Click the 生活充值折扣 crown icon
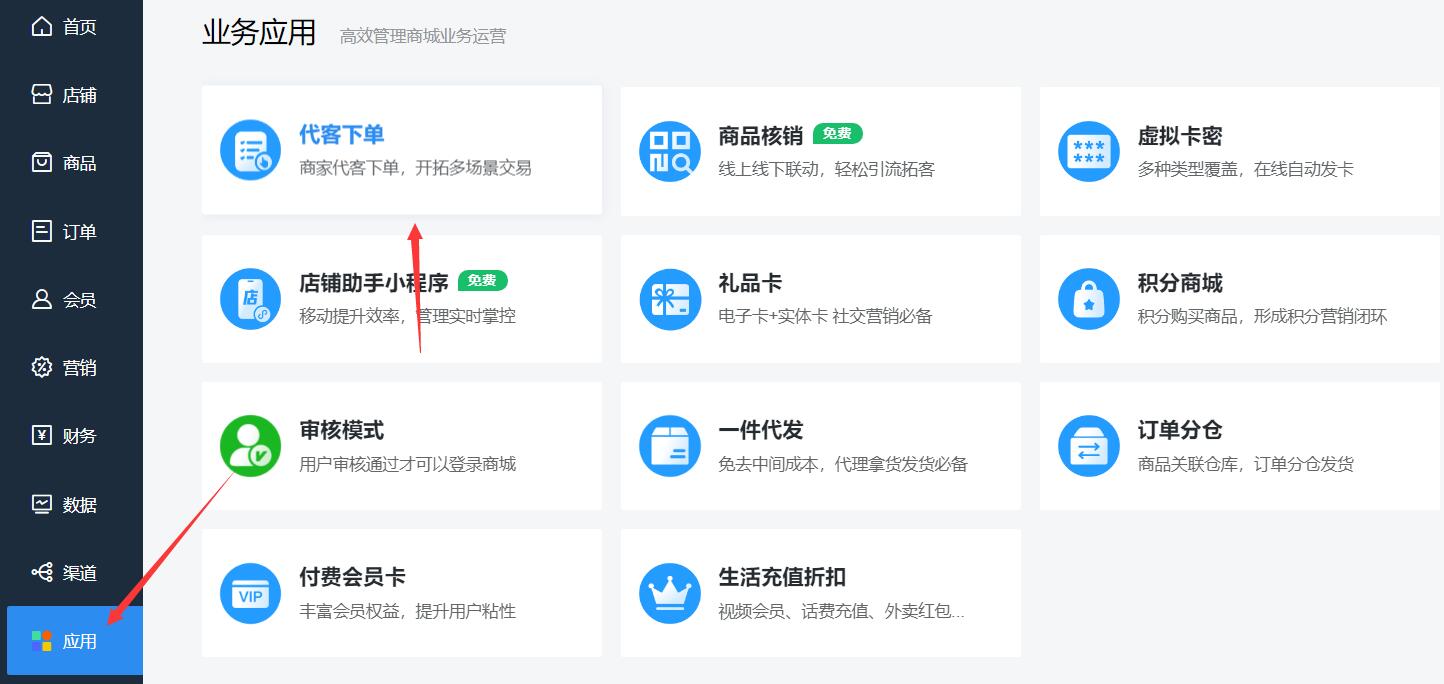The height and width of the screenshot is (684, 1444). [669, 592]
